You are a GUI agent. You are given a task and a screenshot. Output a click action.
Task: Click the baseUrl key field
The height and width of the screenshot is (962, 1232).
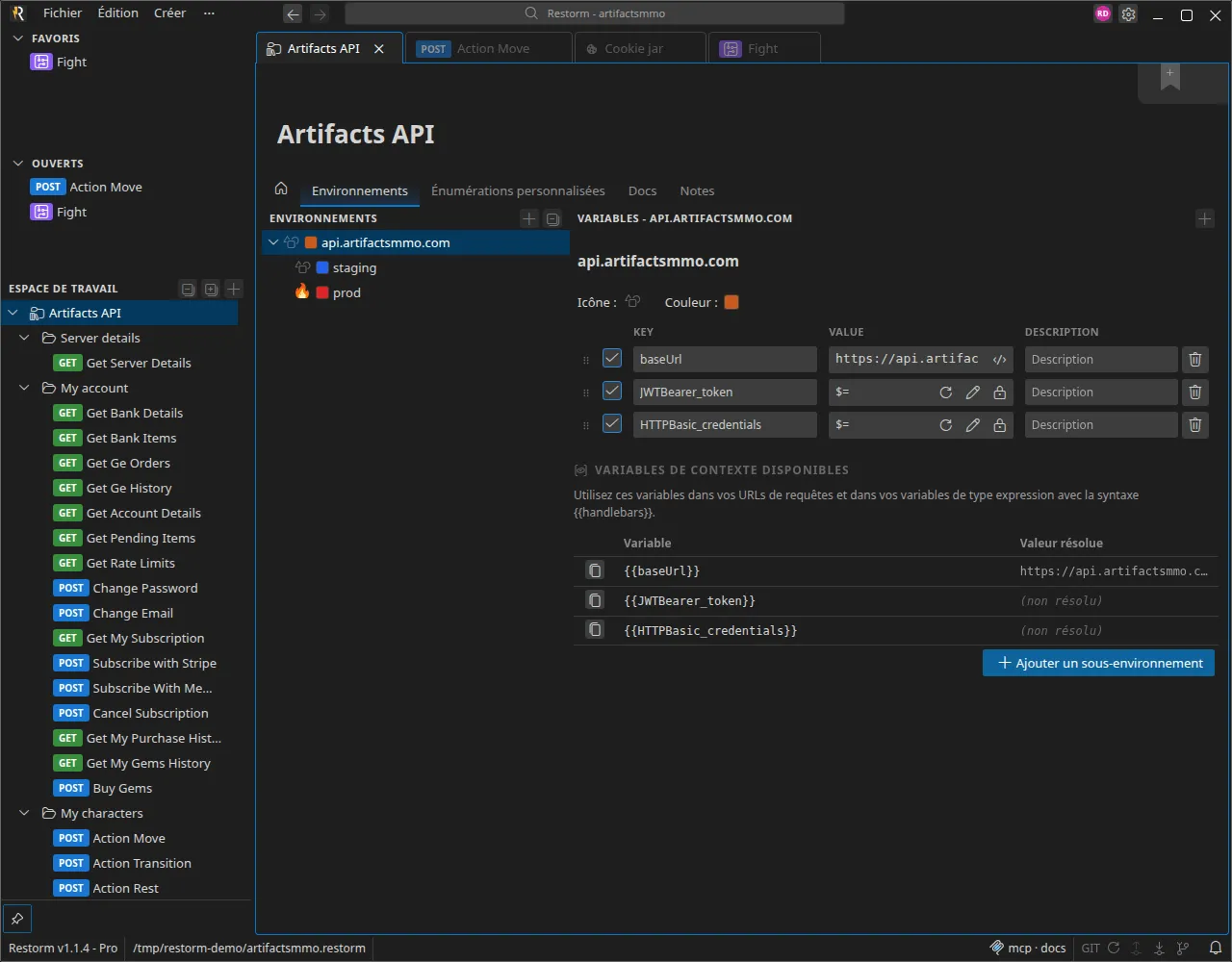(x=725, y=360)
